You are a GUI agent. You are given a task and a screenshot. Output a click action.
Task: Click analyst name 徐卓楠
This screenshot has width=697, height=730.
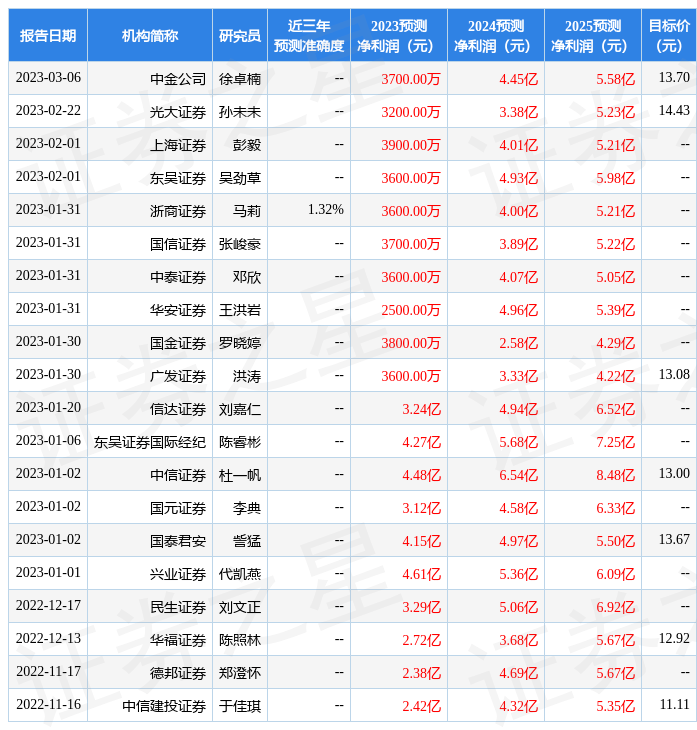click(240, 79)
